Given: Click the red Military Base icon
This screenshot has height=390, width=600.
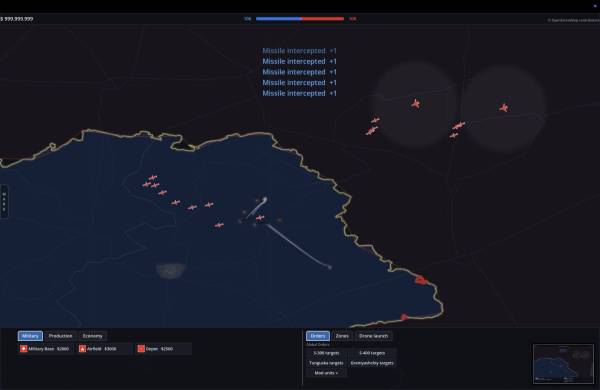Looking at the screenshot, I should tap(24, 349).
